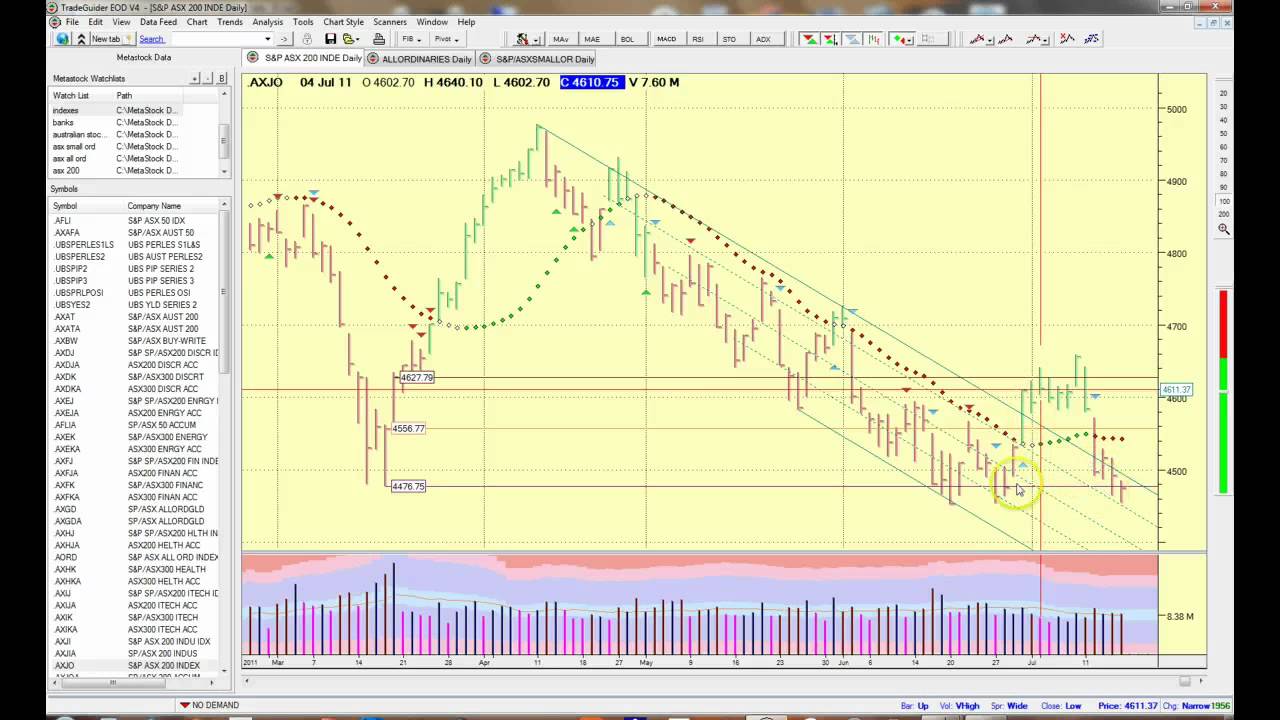1280x720 pixels.
Task: Click the B button in Watchlists header
Action: (221, 78)
